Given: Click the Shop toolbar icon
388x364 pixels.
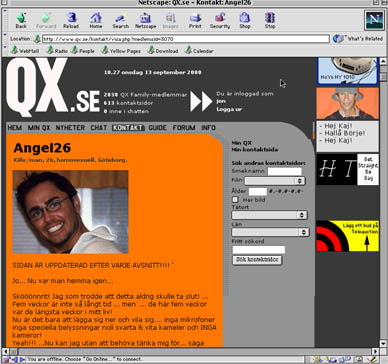Looking at the screenshot, I should coord(245,20).
